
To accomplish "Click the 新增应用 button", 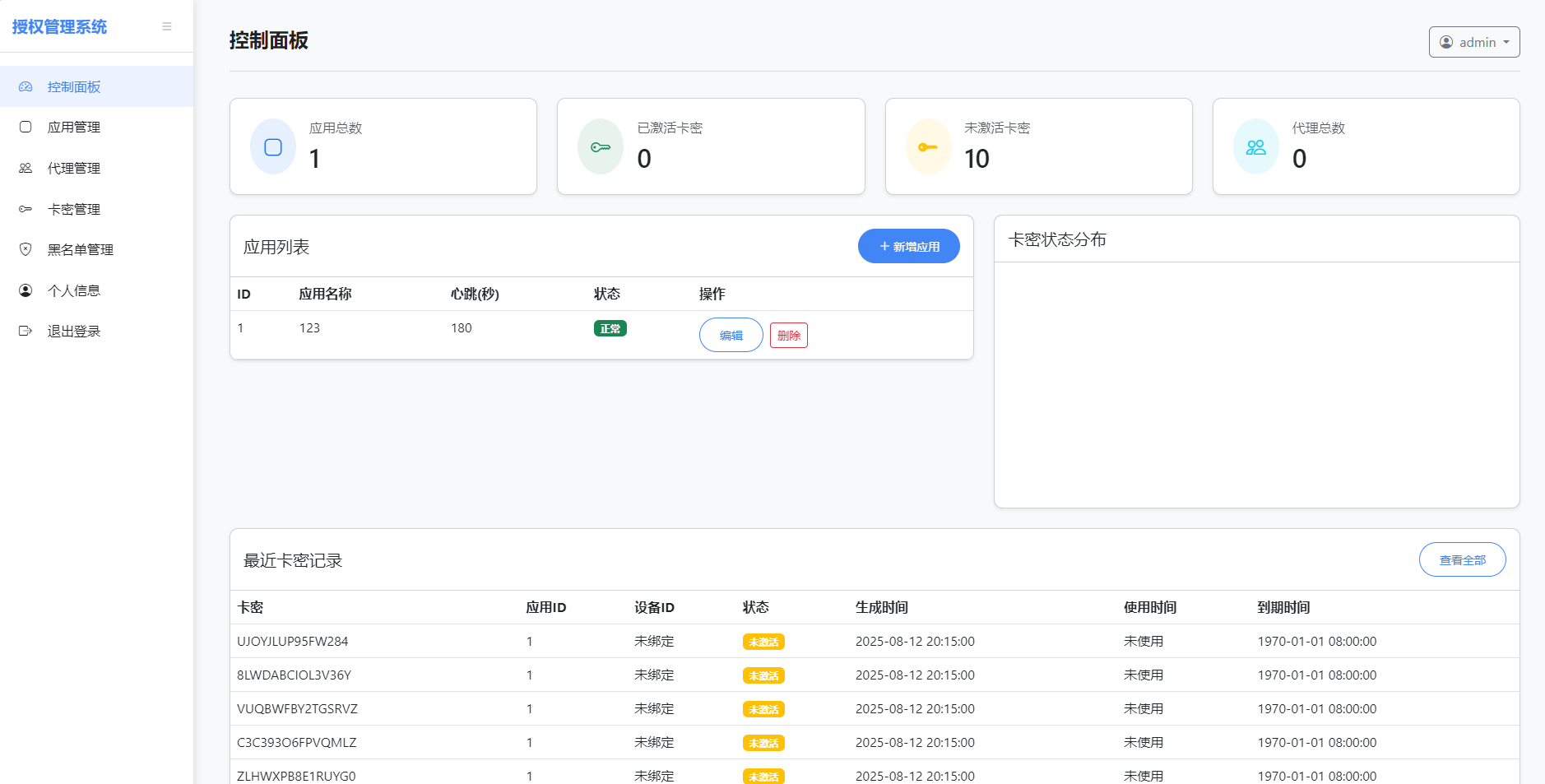I will pyautogui.click(x=908, y=247).
